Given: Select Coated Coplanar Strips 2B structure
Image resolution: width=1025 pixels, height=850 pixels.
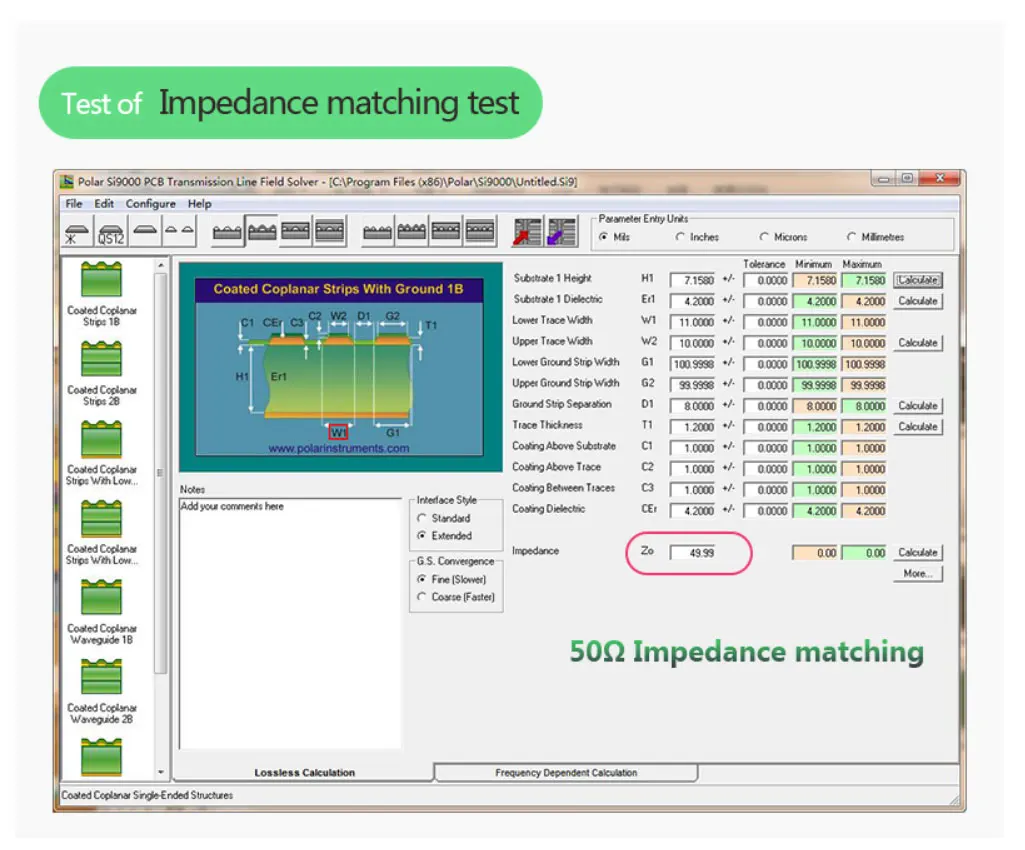Looking at the screenshot, I should coord(101,373).
